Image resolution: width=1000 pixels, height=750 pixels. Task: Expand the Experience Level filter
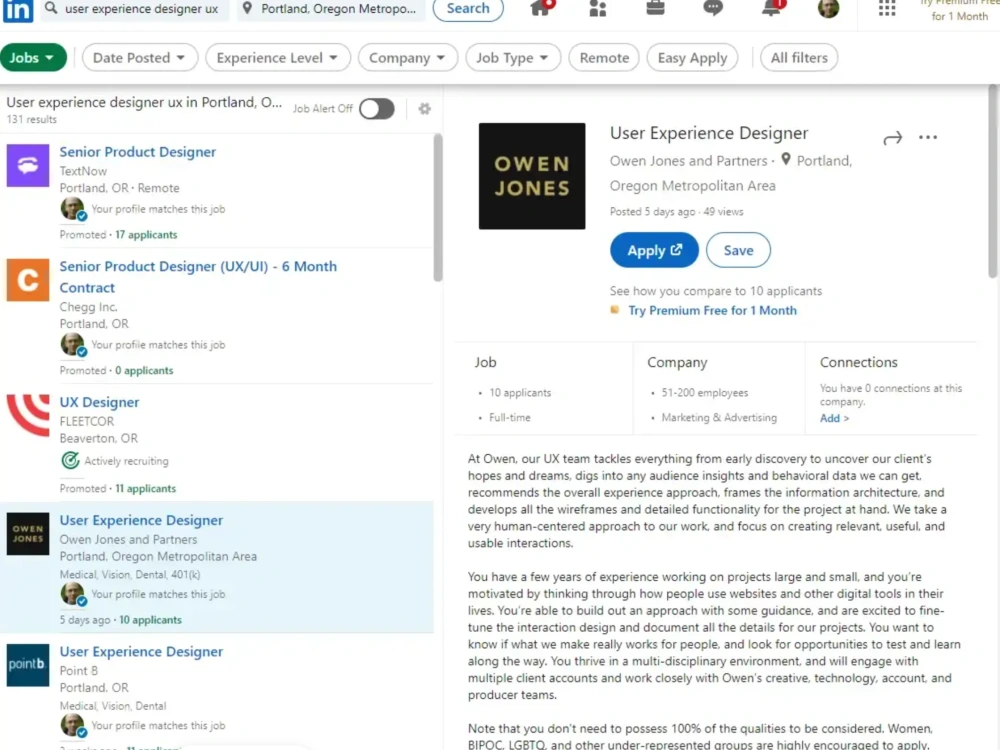(x=277, y=57)
